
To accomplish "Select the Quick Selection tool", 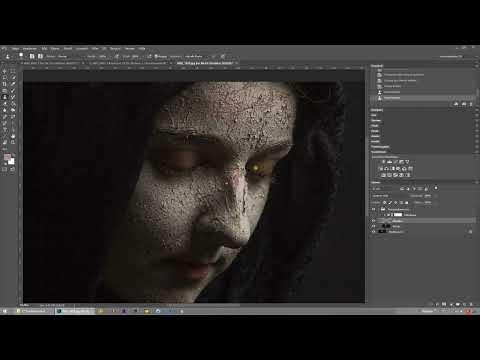I will pos(13,77).
